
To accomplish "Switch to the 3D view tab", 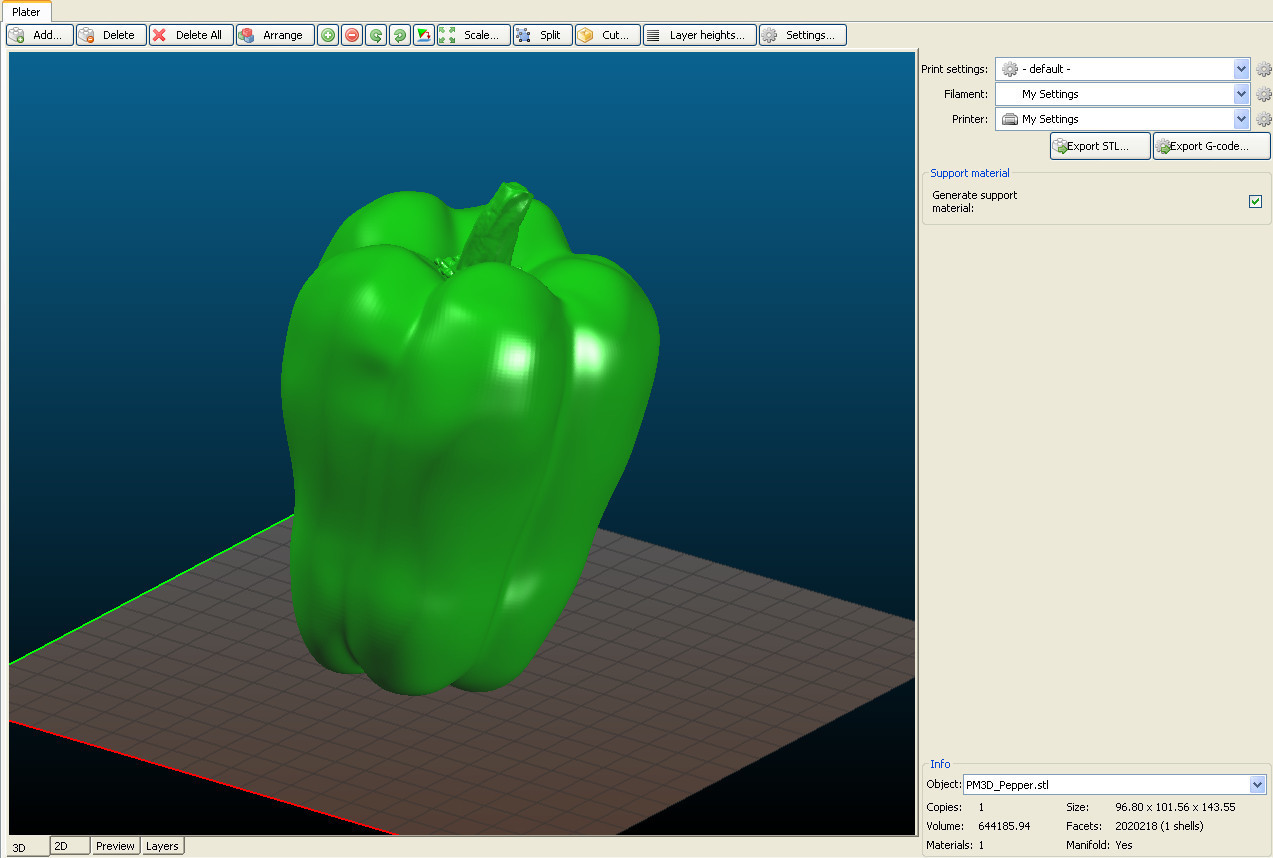I will pyautogui.click(x=26, y=847).
